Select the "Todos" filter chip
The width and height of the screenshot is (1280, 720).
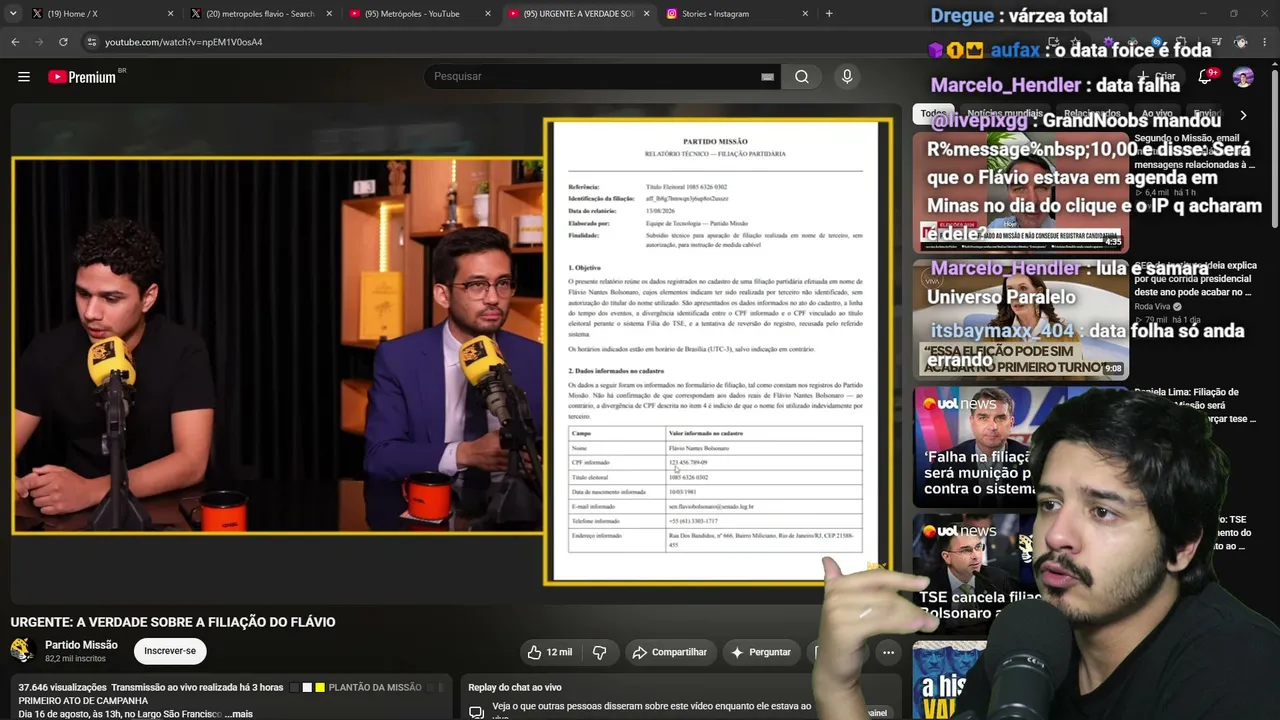933,114
